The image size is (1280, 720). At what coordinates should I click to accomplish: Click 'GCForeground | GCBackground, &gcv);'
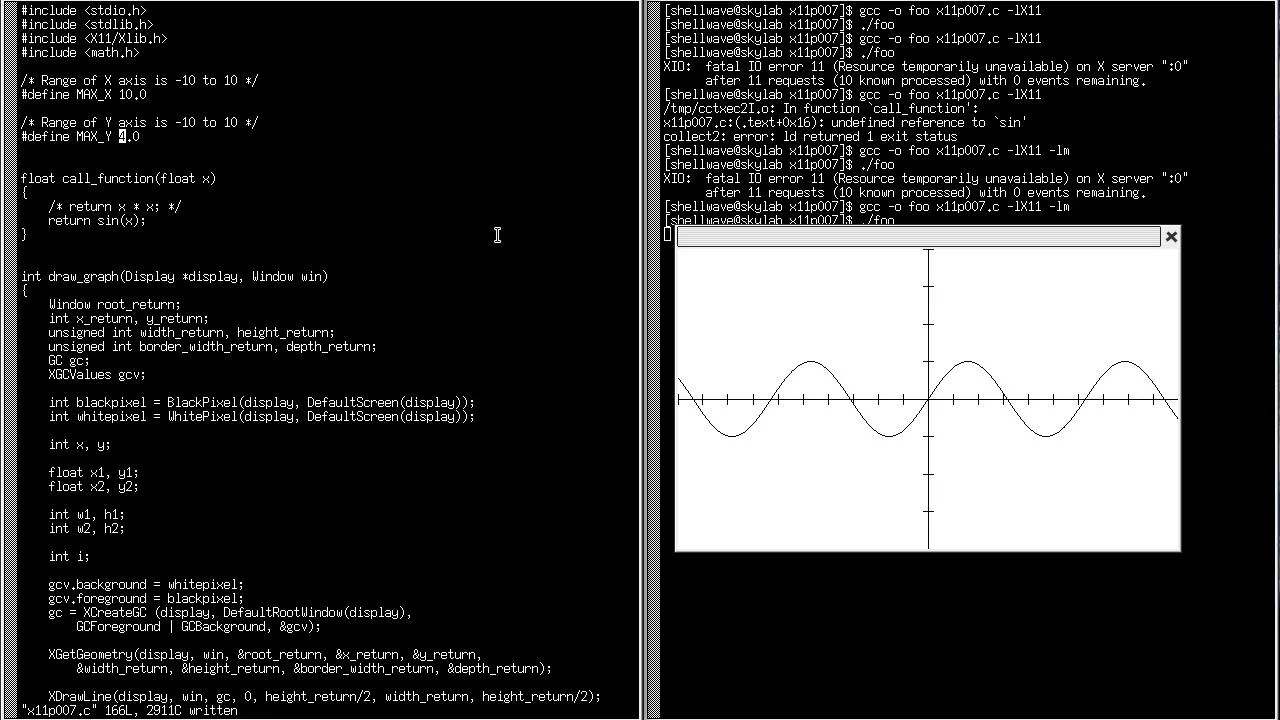click(x=199, y=627)
